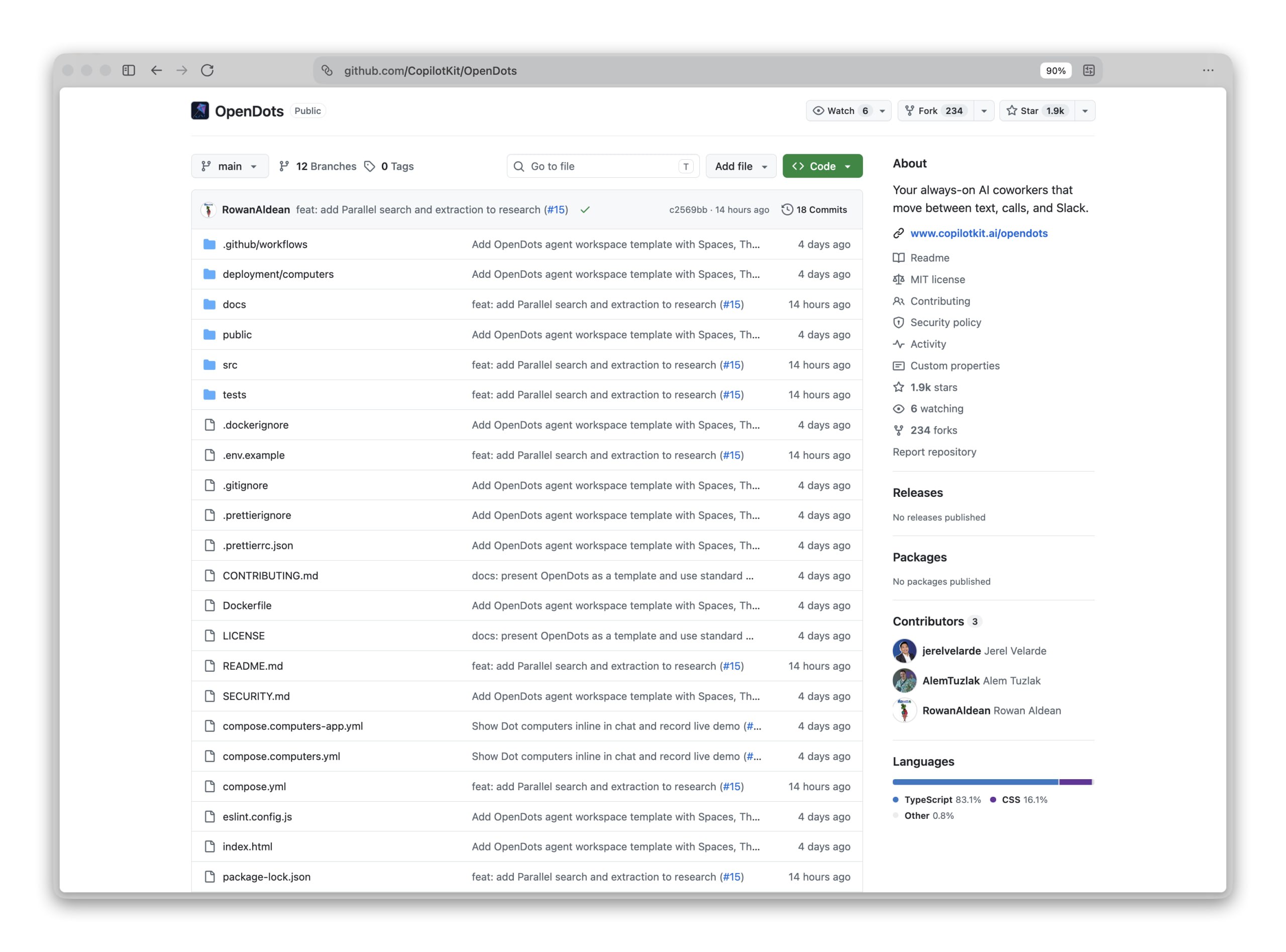Reload the page with the refresh icon
1286x952 pixels.
point(207,70)
